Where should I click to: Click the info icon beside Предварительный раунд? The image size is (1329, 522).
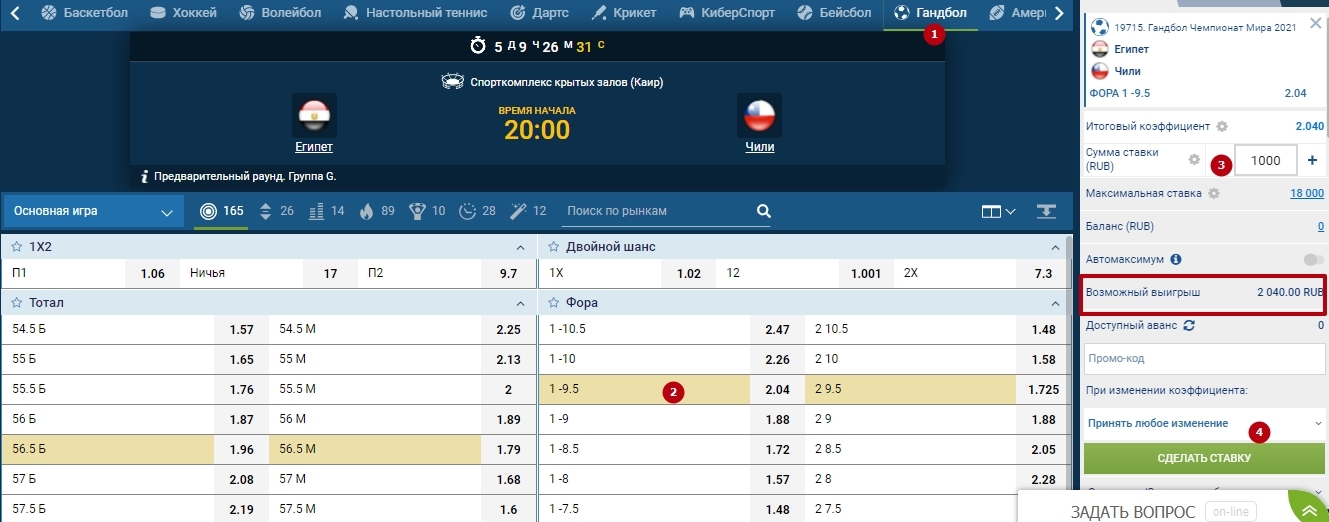(x=144, y=177)
